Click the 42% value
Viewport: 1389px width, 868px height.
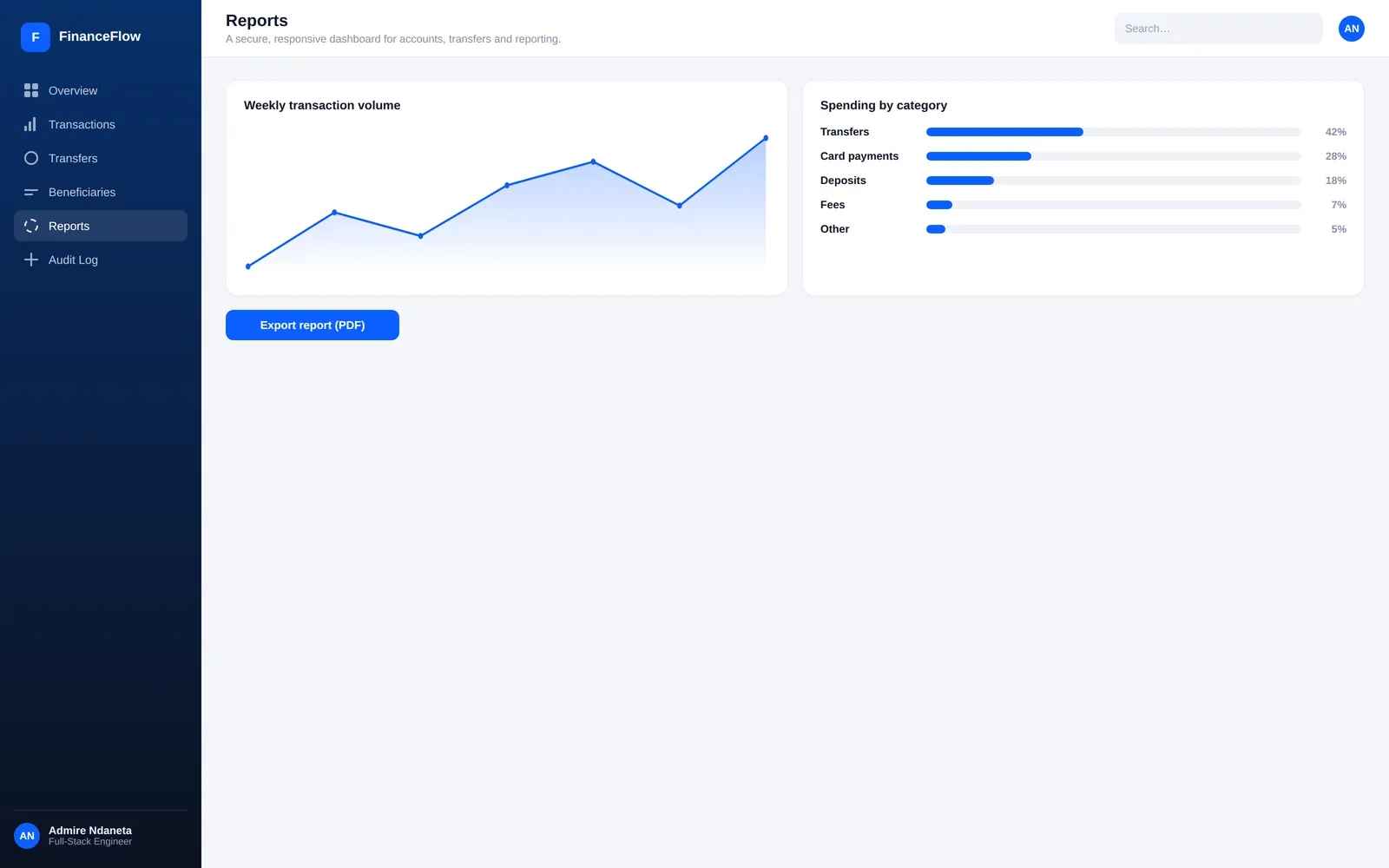(x=1336, y=132)
